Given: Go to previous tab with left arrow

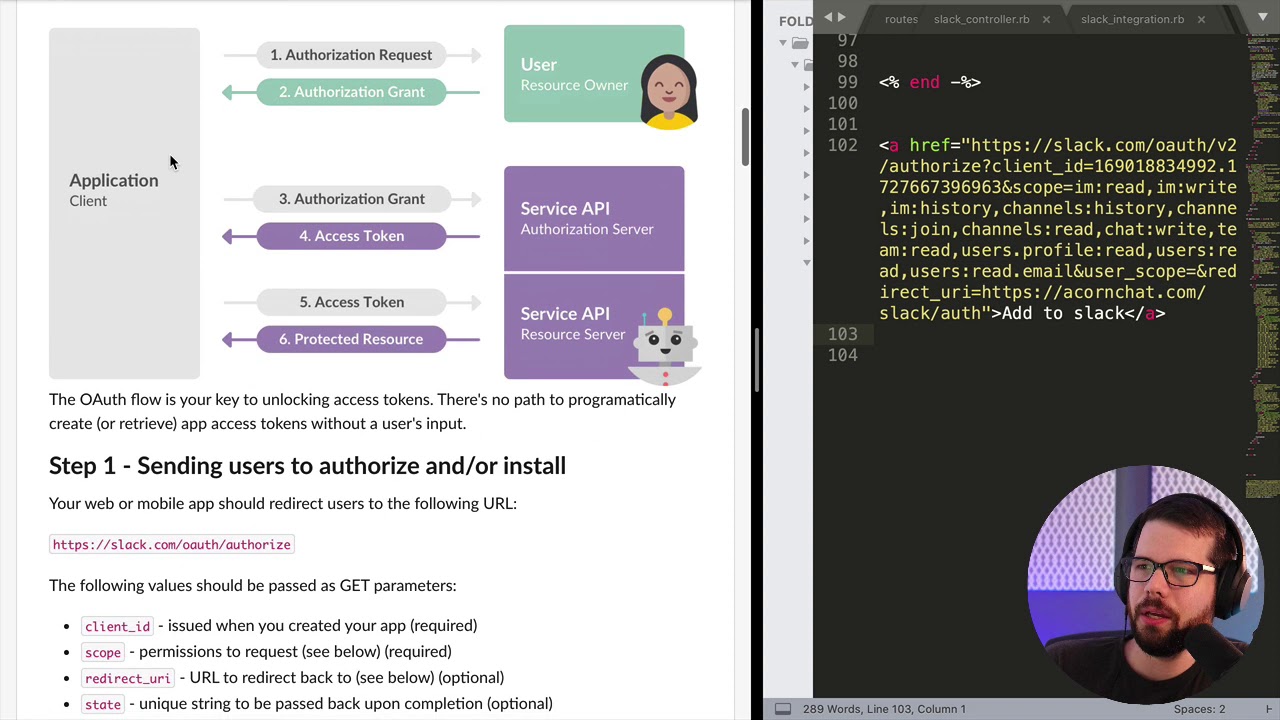Looking at the screenshot, I should (x=828, y=18).
